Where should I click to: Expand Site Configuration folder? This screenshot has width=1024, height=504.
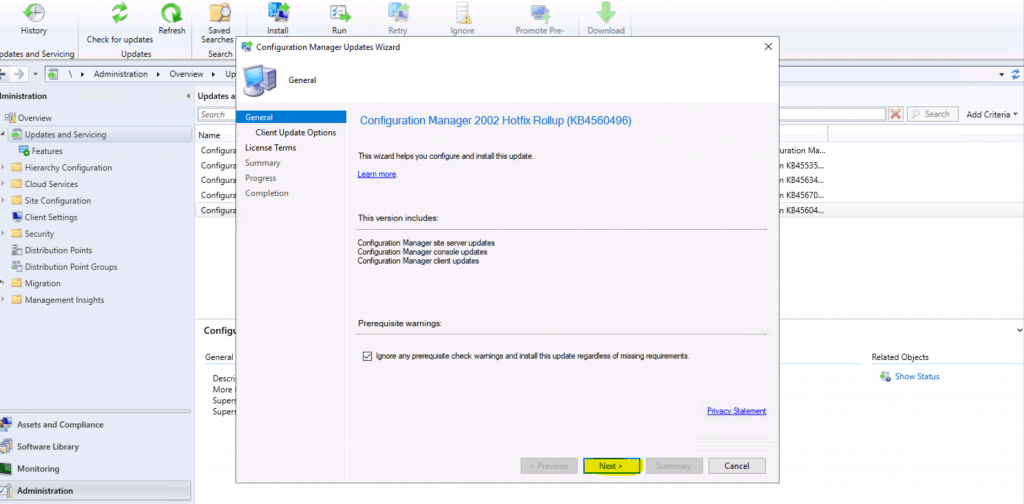coord(3,200)
